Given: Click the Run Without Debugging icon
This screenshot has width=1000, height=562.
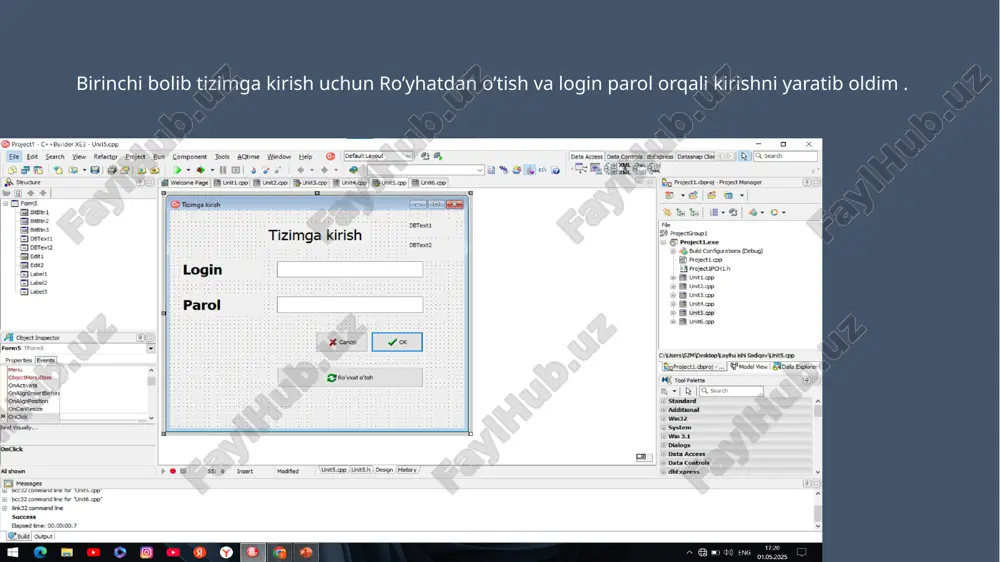Looking at the screenshot, I should tap(201, 170).
